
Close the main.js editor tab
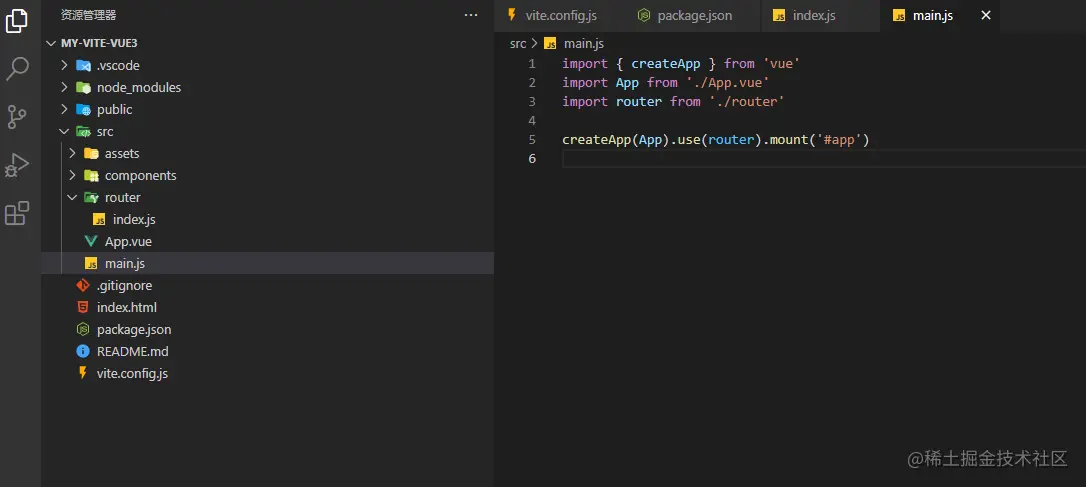point(986,16)
